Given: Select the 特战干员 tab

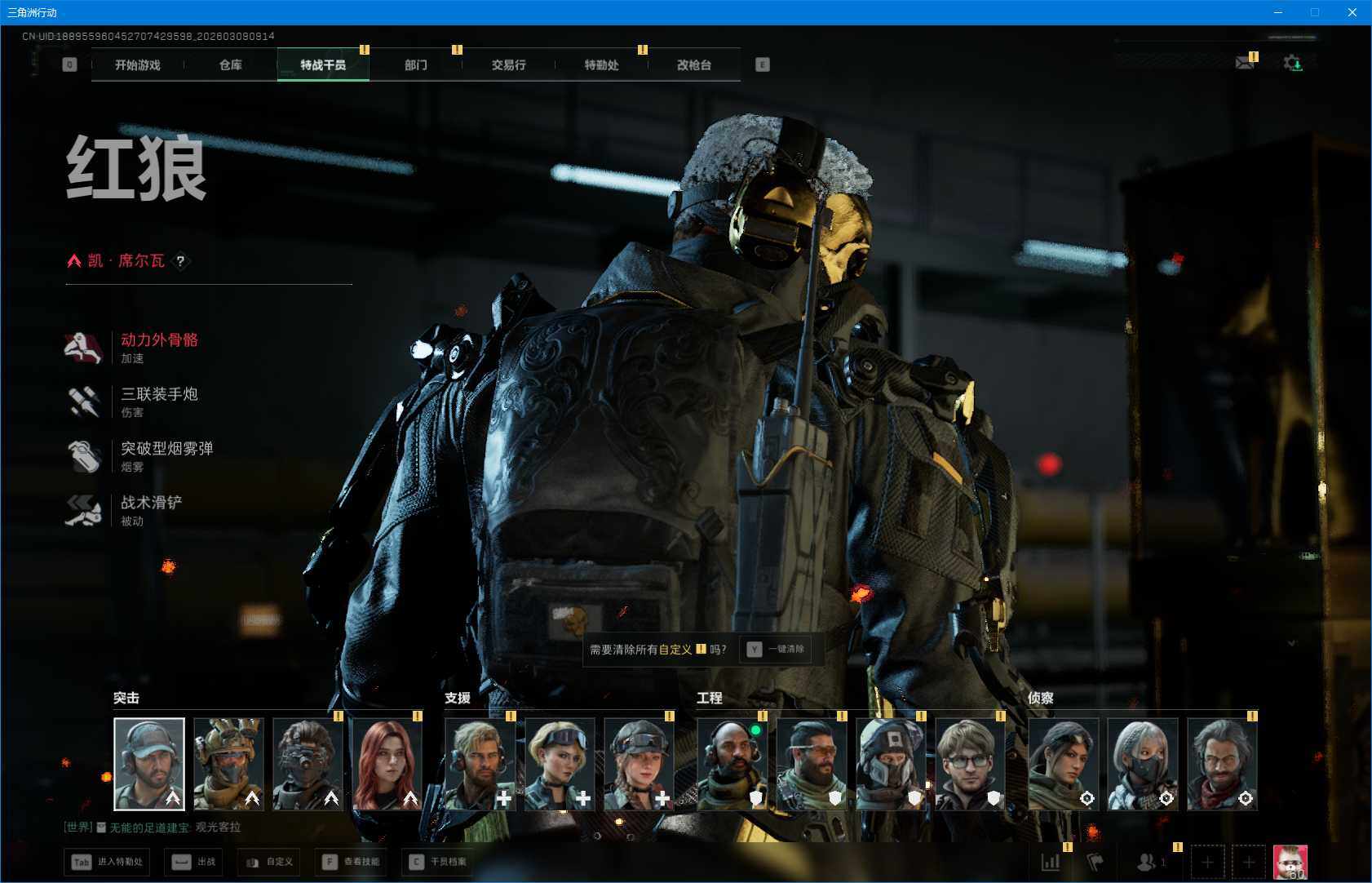Looking at the screenshot, I should 323,65.
